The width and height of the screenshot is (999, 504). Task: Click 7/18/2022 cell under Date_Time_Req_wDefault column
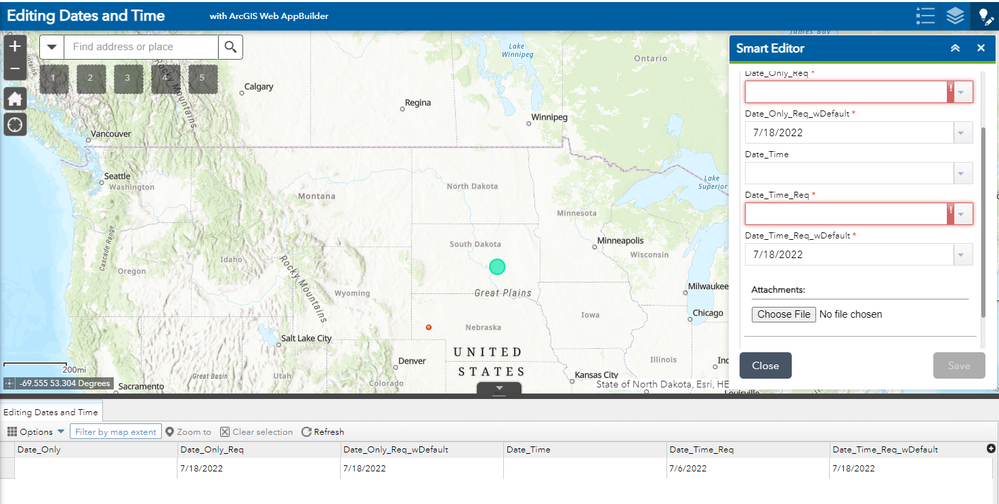point(911,468)
